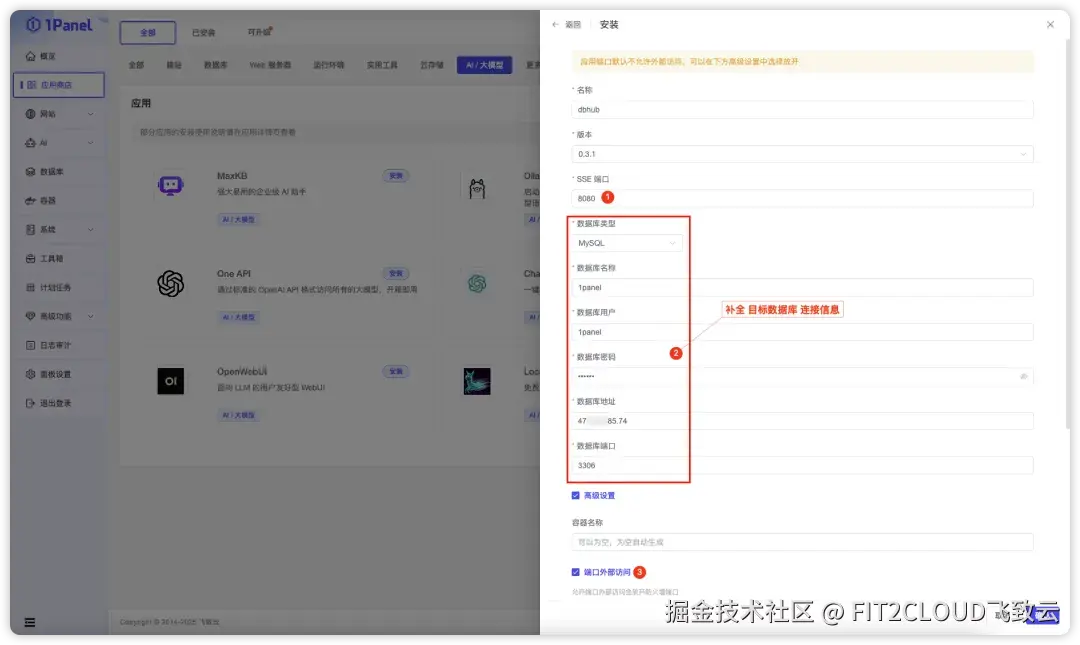Click the SSE 端口 field with 8080

802,198
